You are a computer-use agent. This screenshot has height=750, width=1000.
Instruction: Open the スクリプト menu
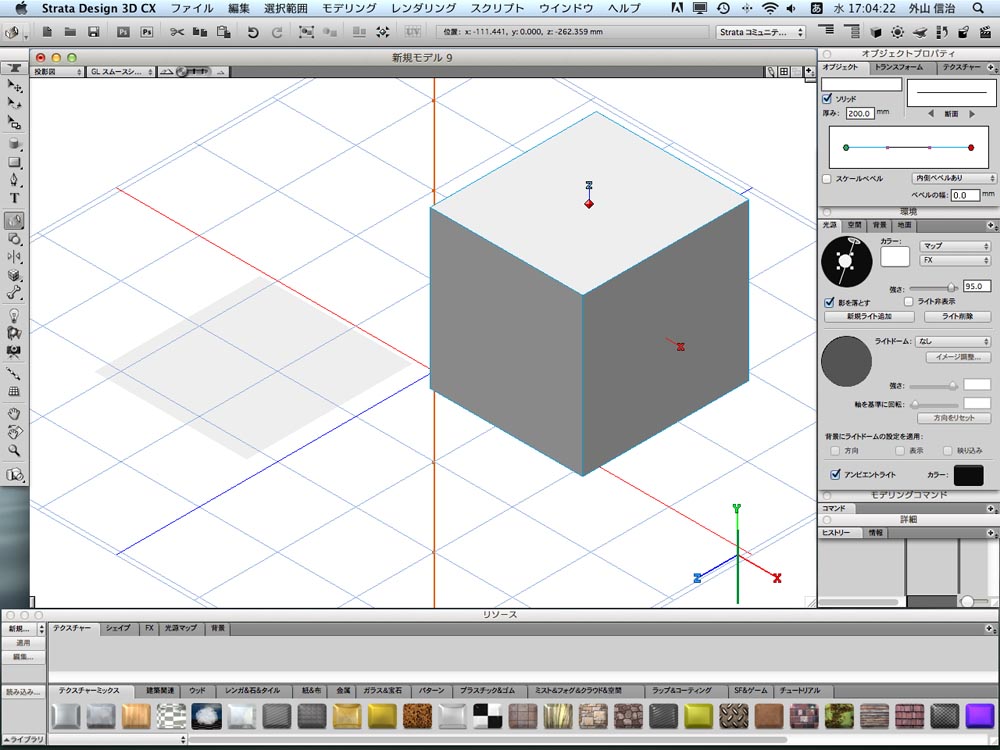(x=497, y=8)
